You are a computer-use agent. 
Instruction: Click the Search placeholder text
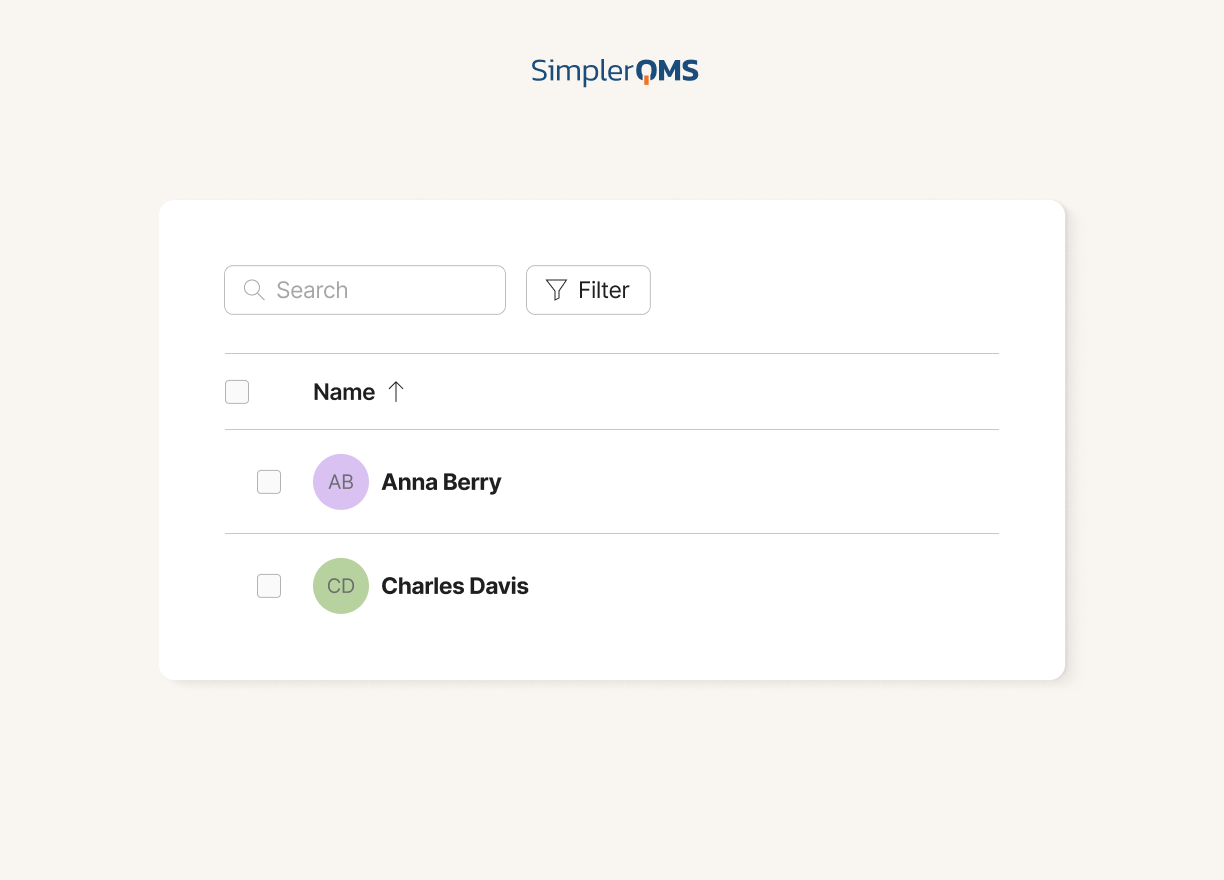(x=312, y=290)
